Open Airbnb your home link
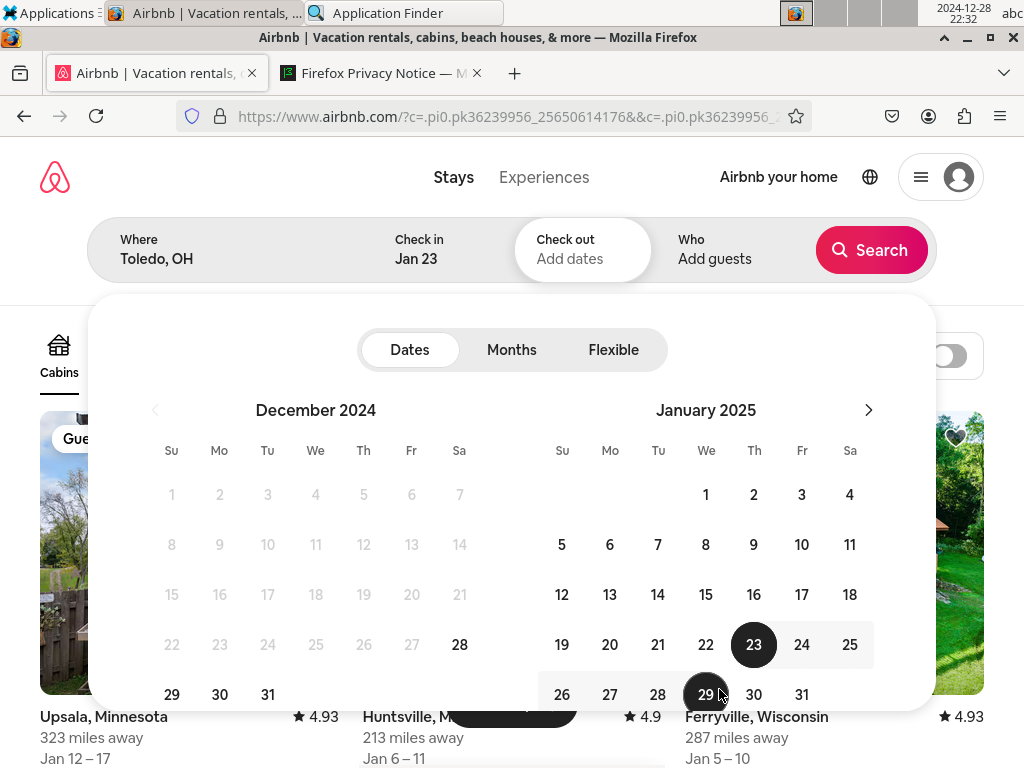 tap(778, 177)
